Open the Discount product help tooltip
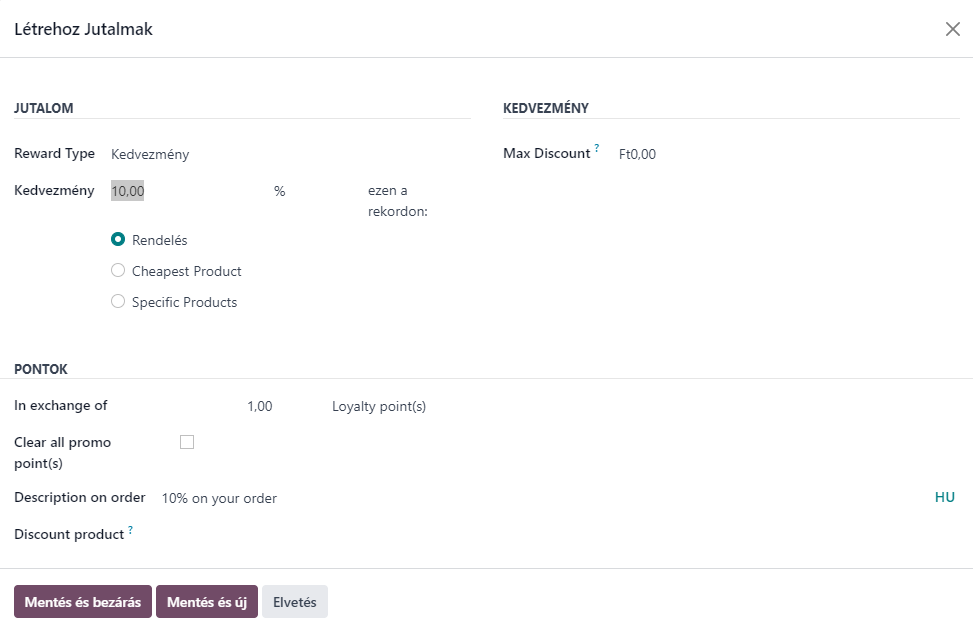 (131, 529)
